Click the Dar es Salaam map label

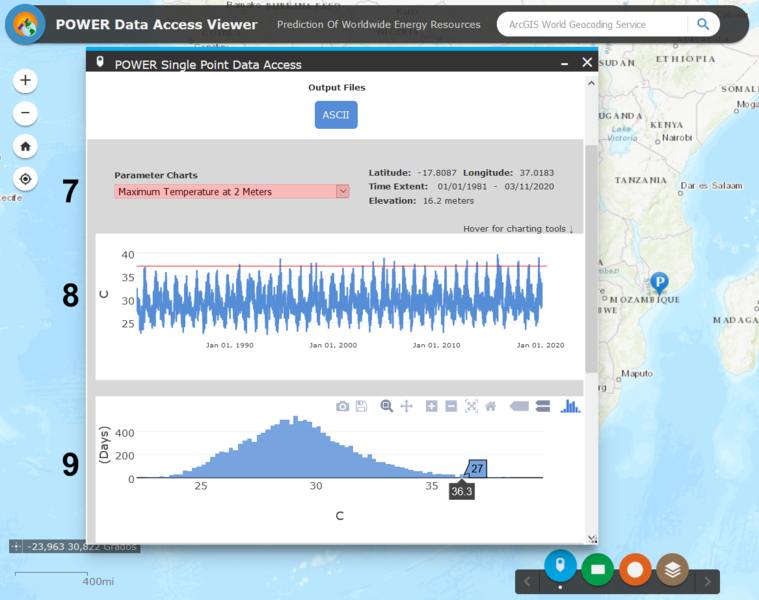pos(711,186)
